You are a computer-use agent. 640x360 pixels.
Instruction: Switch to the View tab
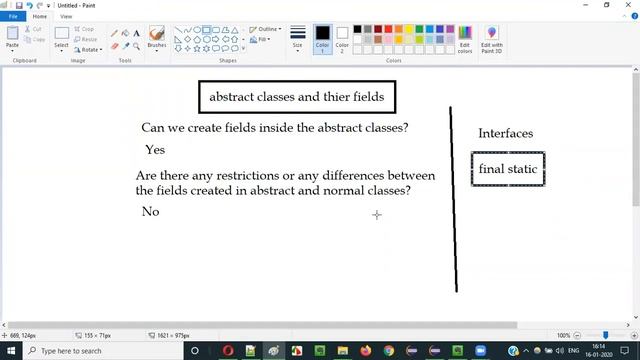click(x=66, y=16)
